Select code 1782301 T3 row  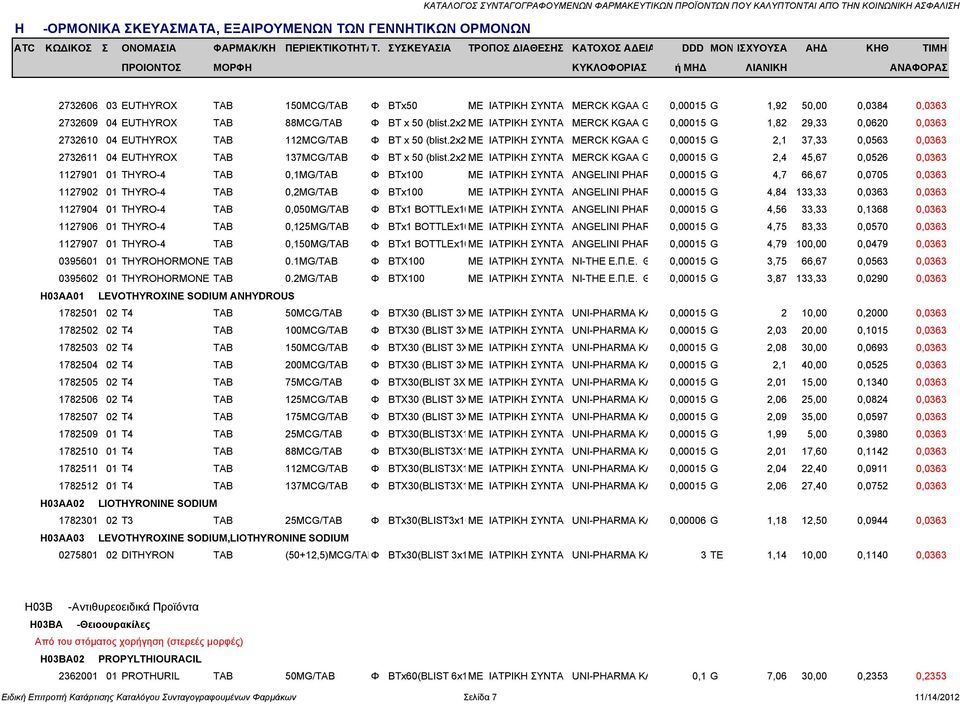[78, 521]
